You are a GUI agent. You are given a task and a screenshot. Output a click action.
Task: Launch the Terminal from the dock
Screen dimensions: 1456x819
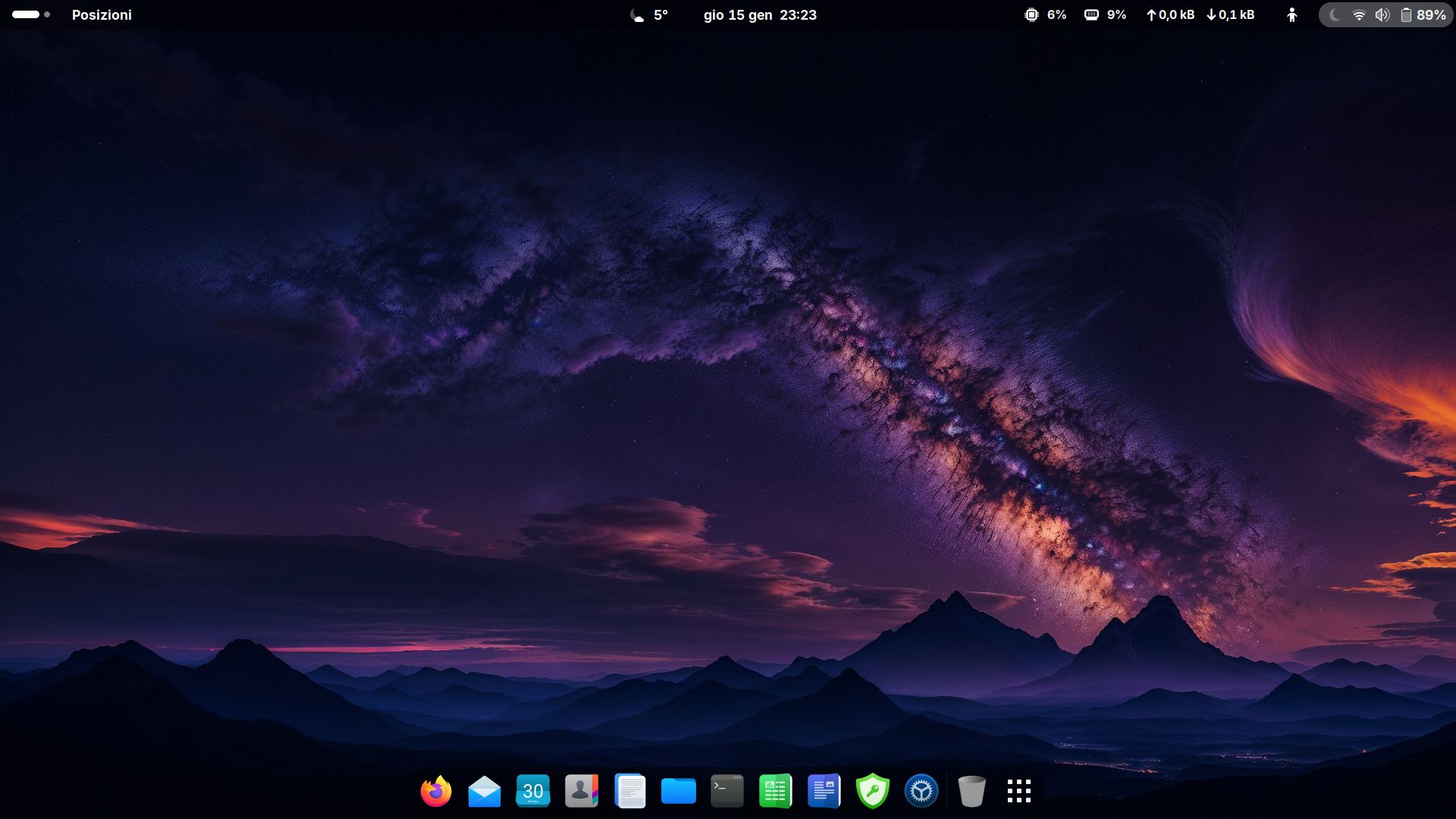[727, 791]
